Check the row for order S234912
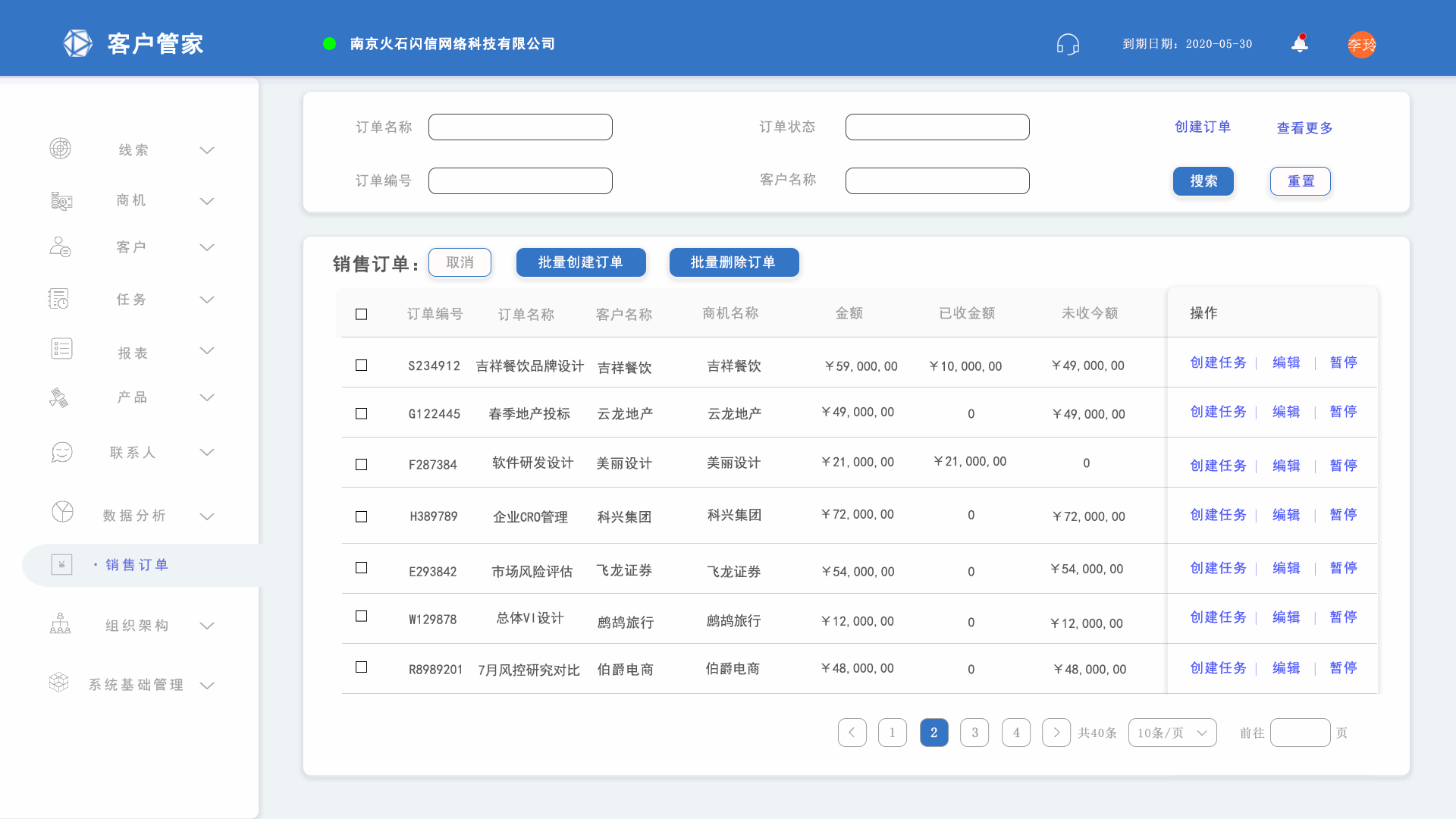 coord(362,366)
